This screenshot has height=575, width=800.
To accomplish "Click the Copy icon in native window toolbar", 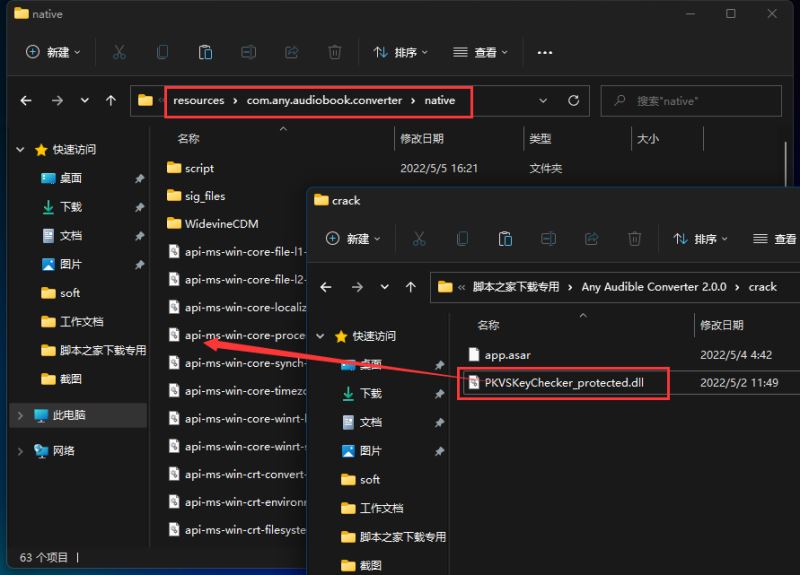I will point(162,52).
